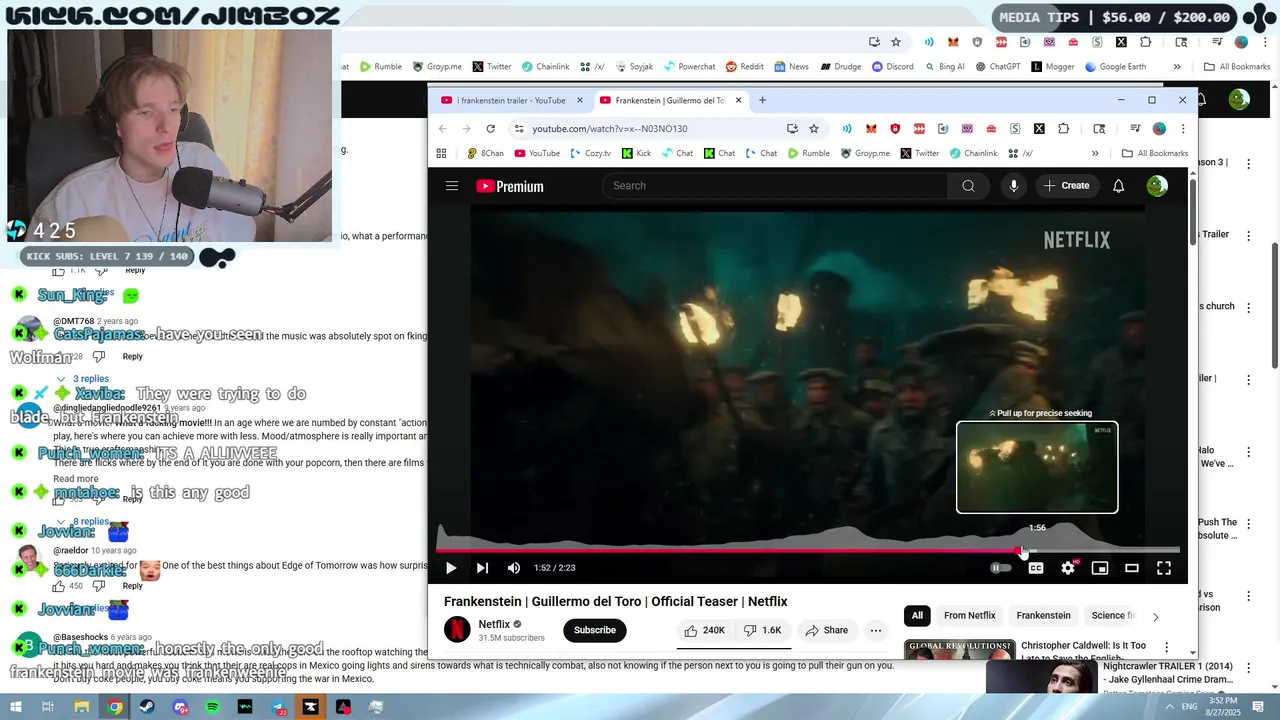The width and height of the screenshot is (1280, 720).
Task: Open the Netflix channel avatar
Action: [x=457, y=630]
